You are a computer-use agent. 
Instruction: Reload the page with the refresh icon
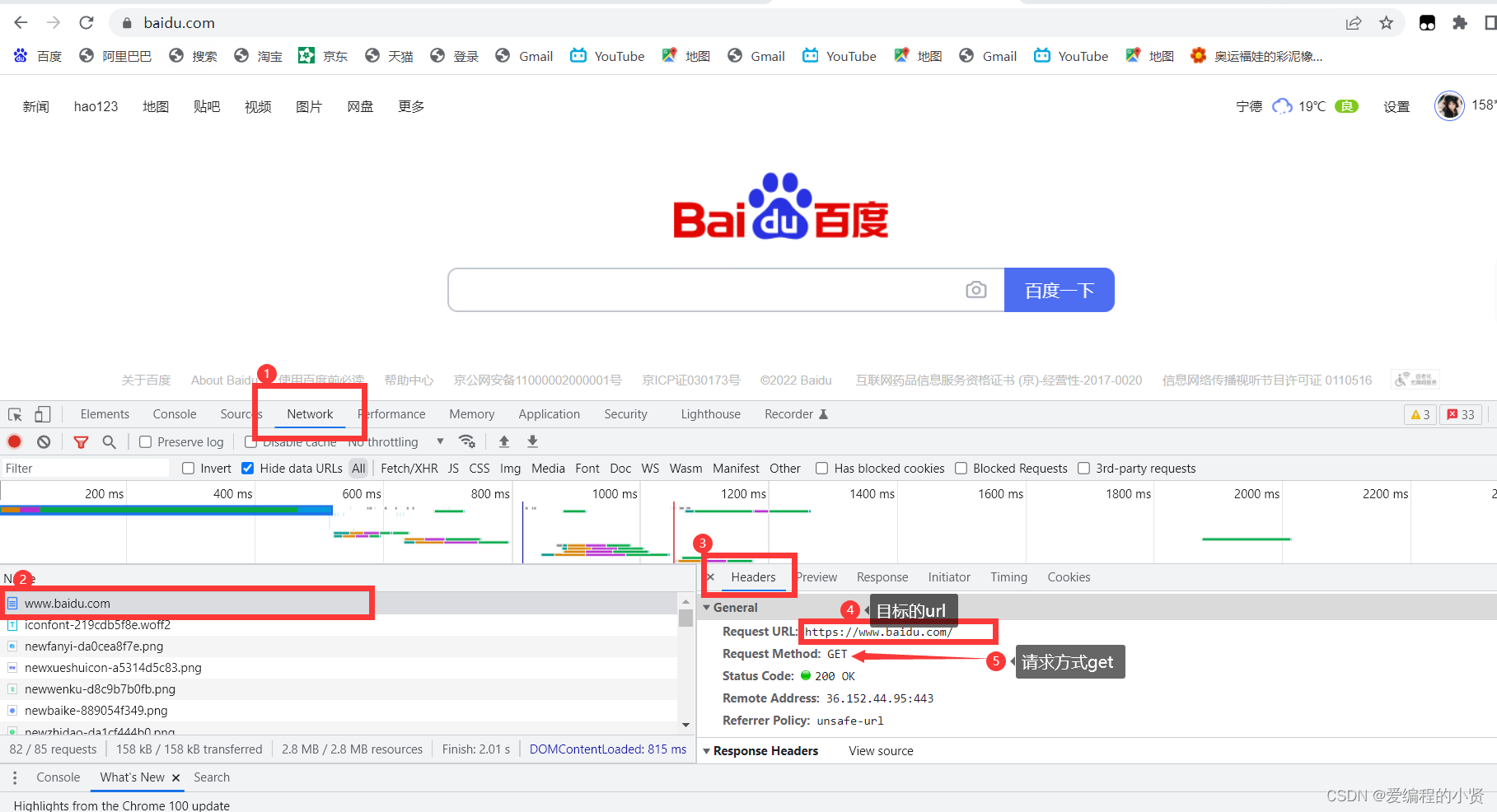click(87, 23)
